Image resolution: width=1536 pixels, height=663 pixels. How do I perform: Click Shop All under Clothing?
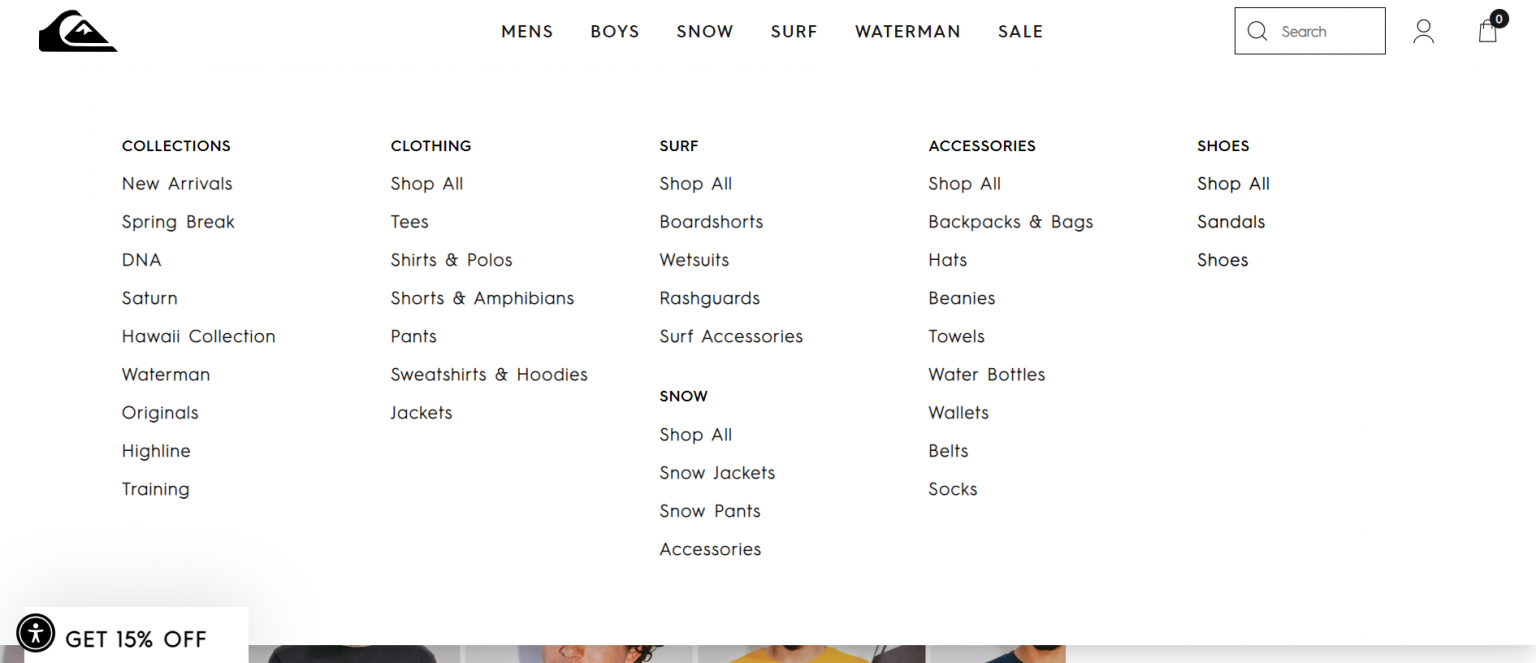(427, 183)
